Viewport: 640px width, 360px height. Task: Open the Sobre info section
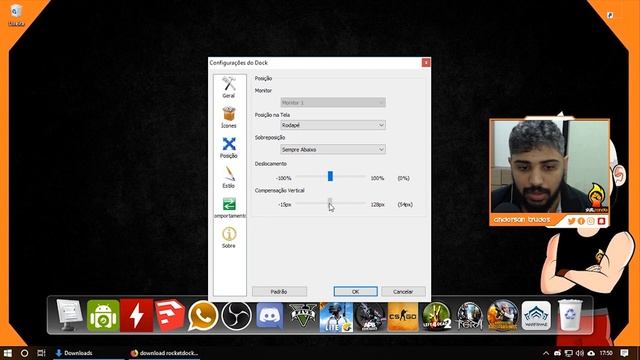(x=229, y=238)
